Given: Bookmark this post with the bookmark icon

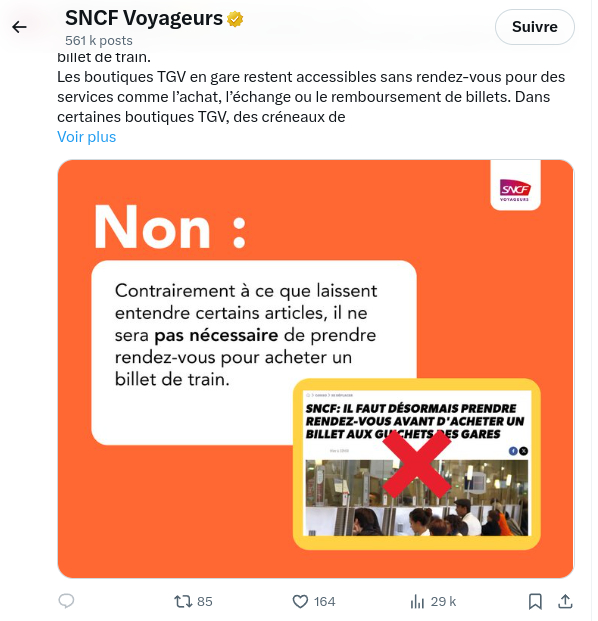Looking at the screenshot, I should [x=535, y=602].
